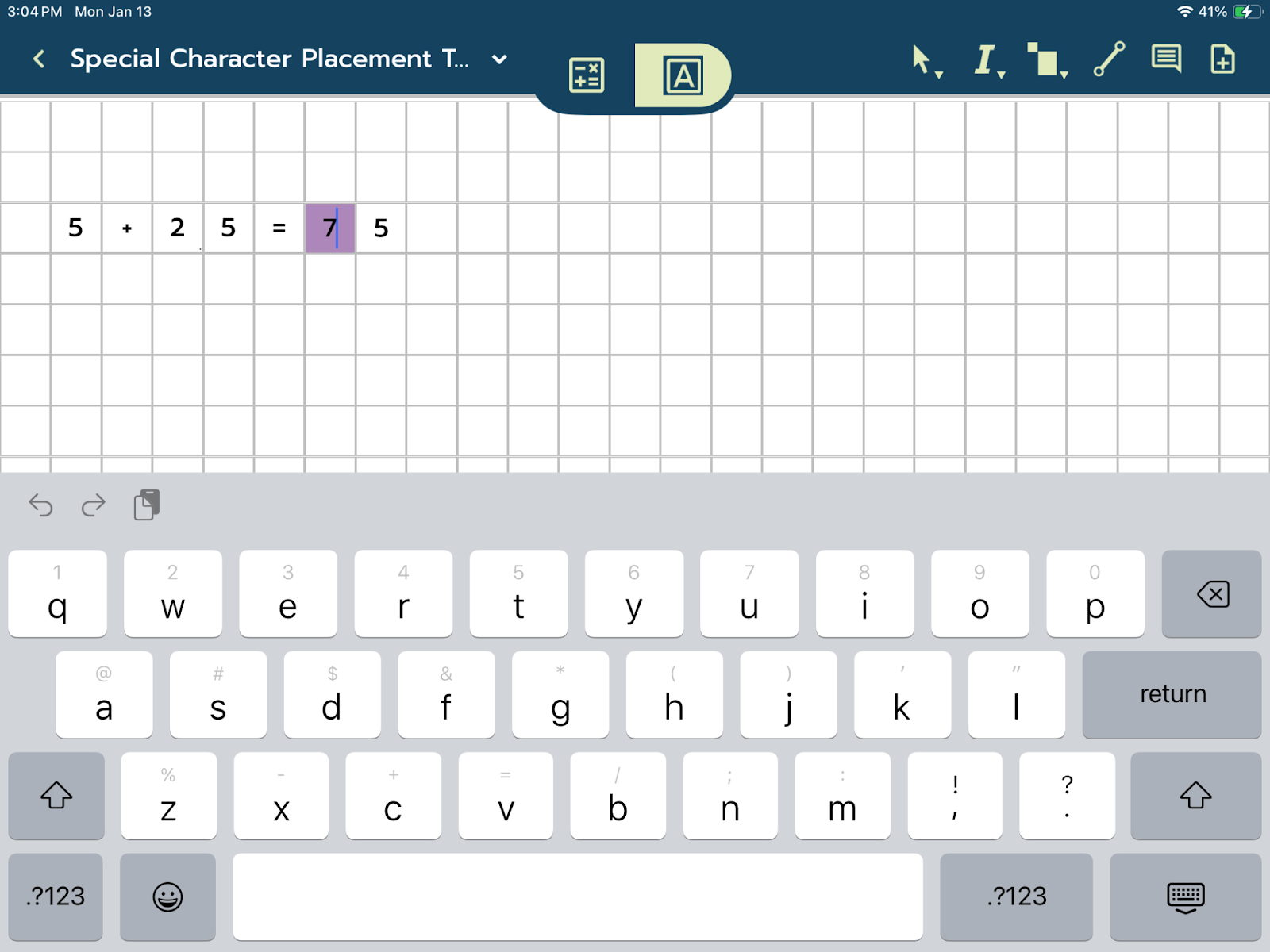
Task: Open the italic text style menu
Action: (987, 60)
